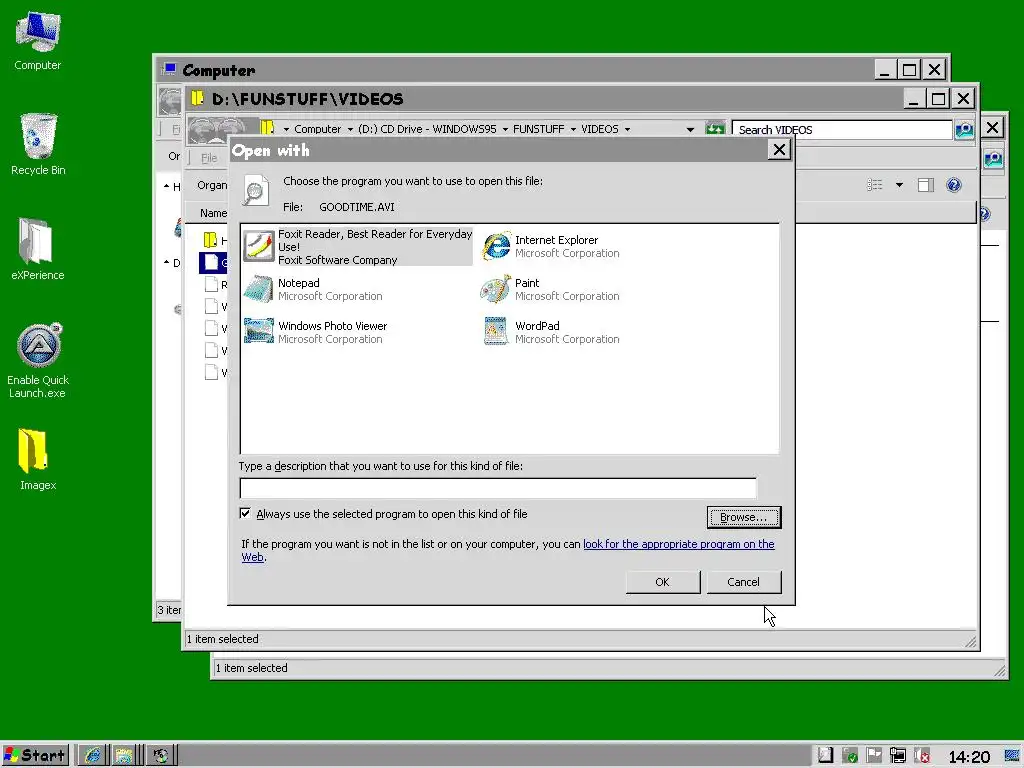Toggle 'Always use the selected program' checkbox
1024x768 pixels.
(x=245, y=513)
